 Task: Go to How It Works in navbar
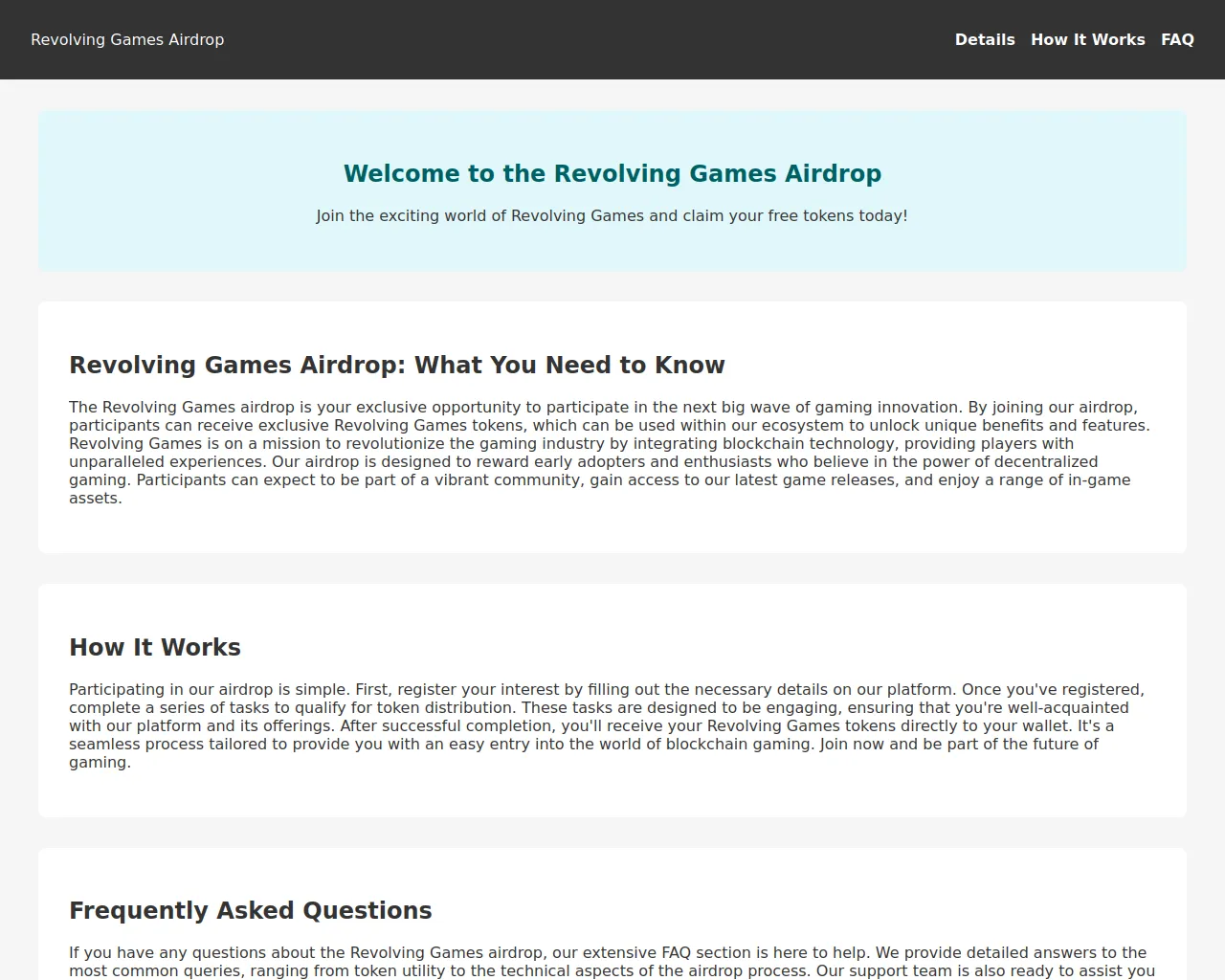(1088, 39)
